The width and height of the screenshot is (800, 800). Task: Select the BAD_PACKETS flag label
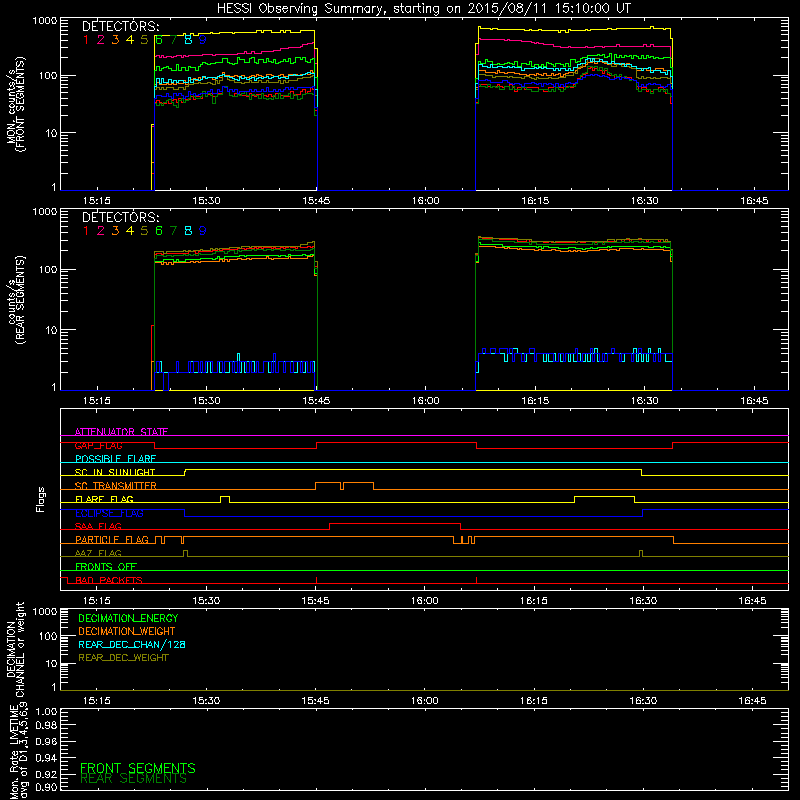(109, 580)
